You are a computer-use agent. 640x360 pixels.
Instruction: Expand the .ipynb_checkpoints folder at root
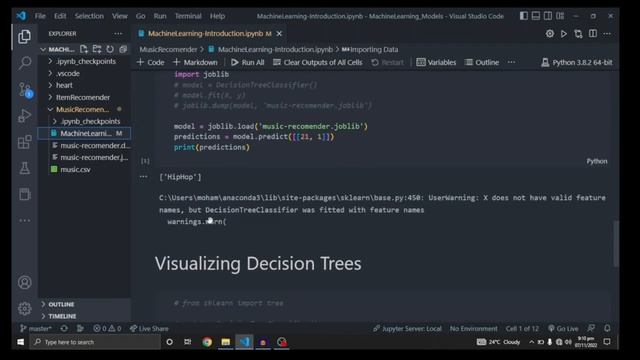84,61
